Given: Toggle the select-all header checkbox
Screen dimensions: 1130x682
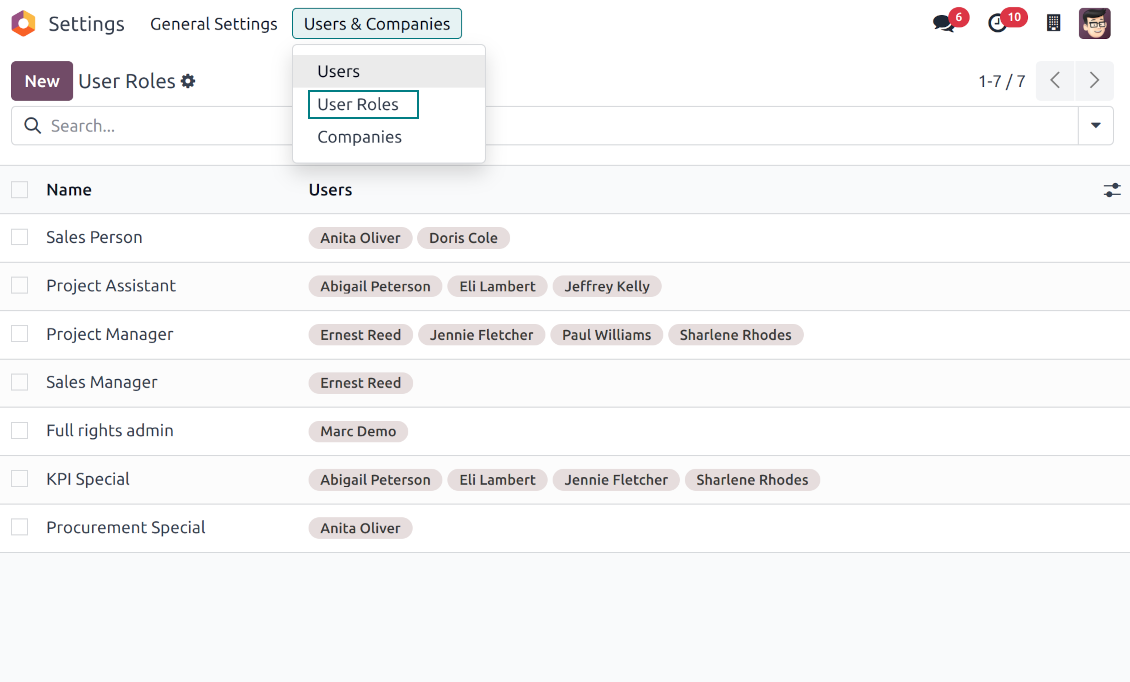Looking at the screenshot, I should [20, 190].
